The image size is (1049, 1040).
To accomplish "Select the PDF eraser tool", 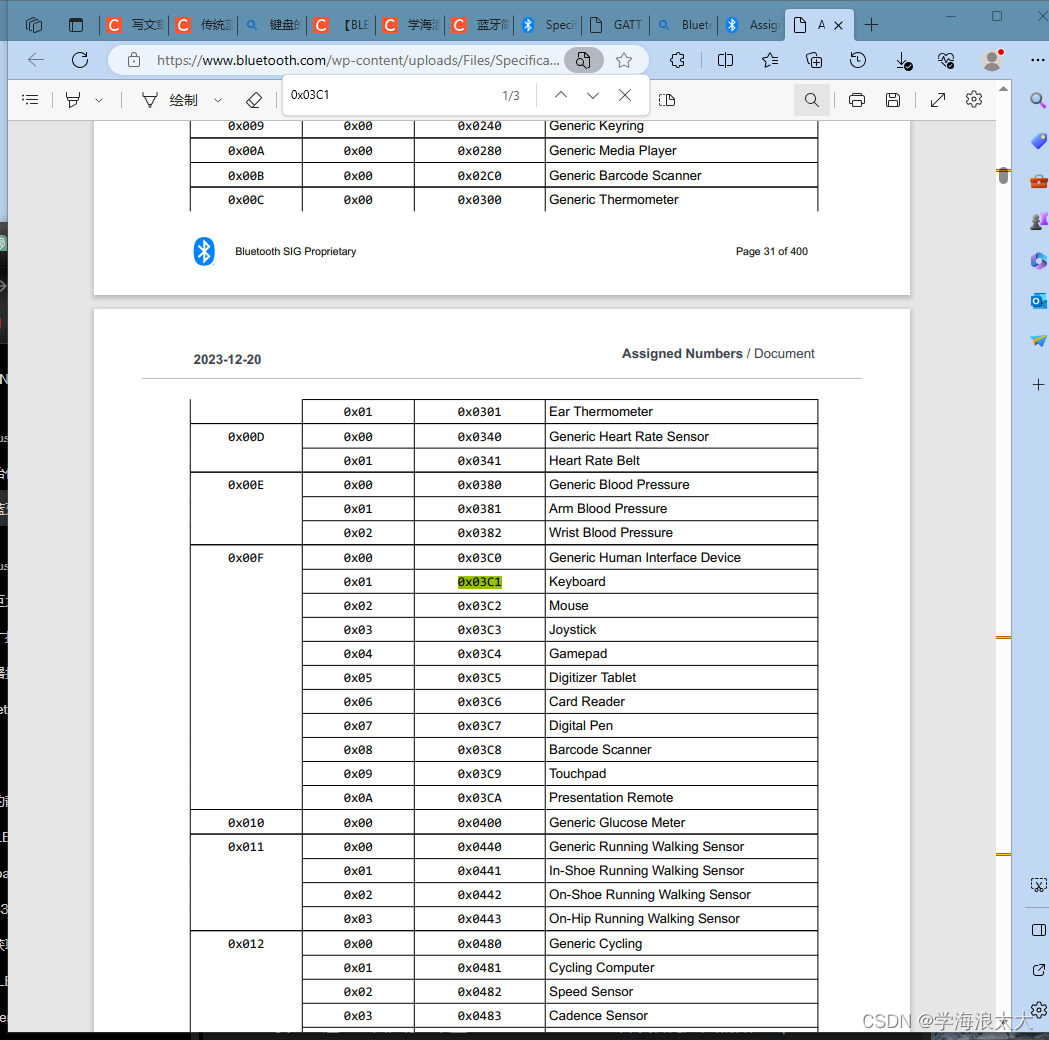I will coord(254,100).
